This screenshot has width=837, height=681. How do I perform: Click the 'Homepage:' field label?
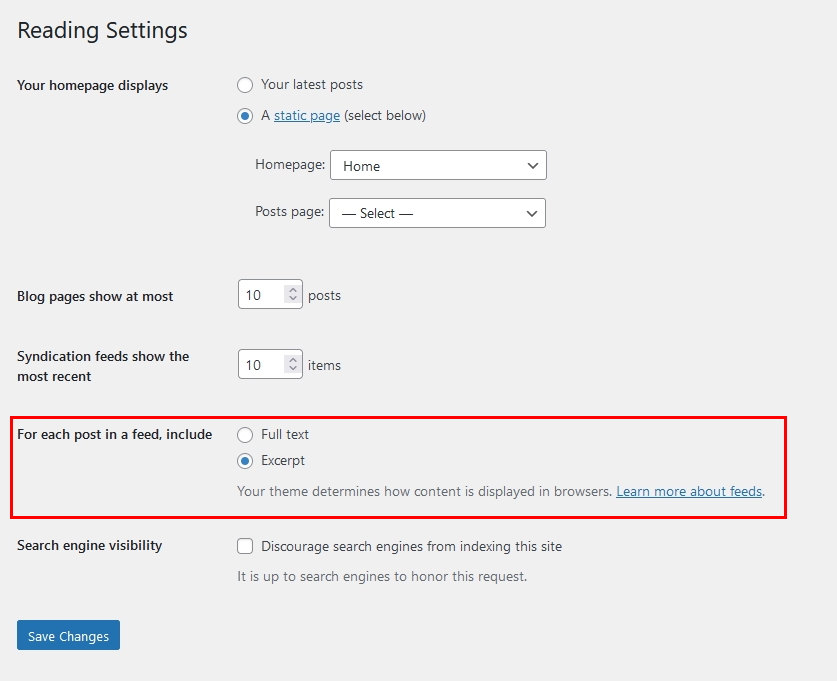290,165
